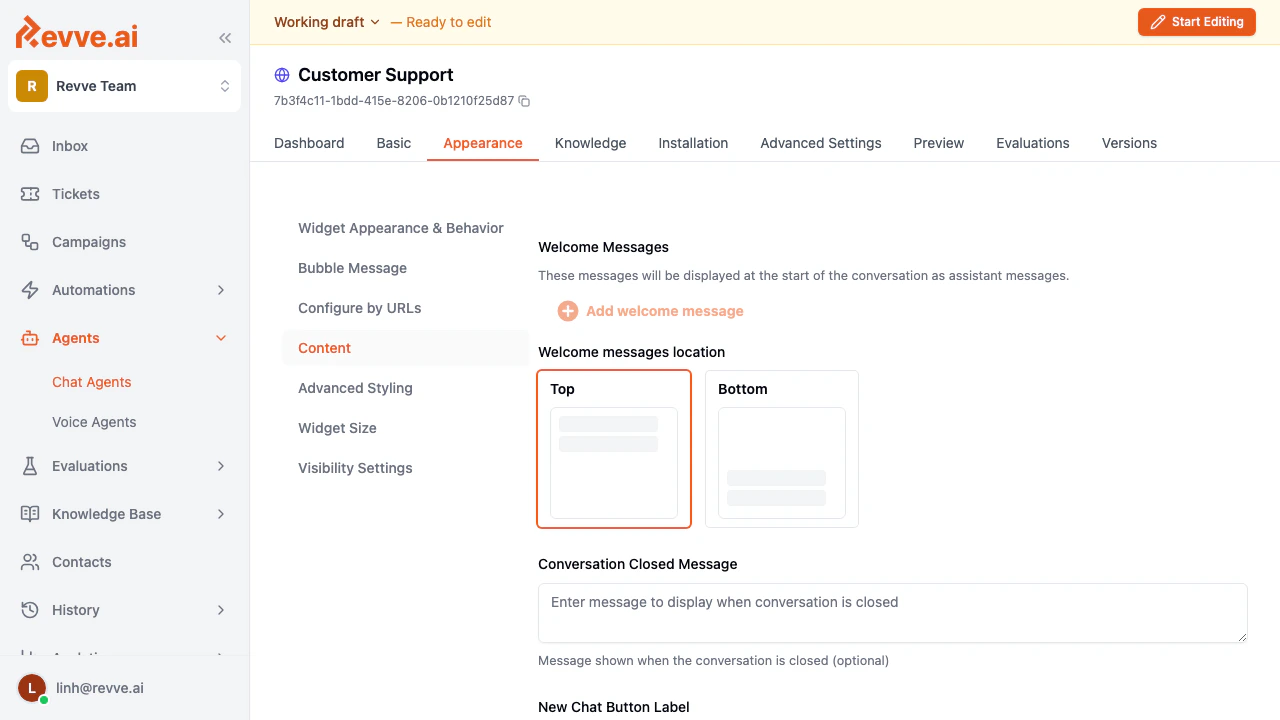The height and width of the screenshot is (720, 1280).
Task: Open the Advanced Settings tab
Action: point(821,143)
